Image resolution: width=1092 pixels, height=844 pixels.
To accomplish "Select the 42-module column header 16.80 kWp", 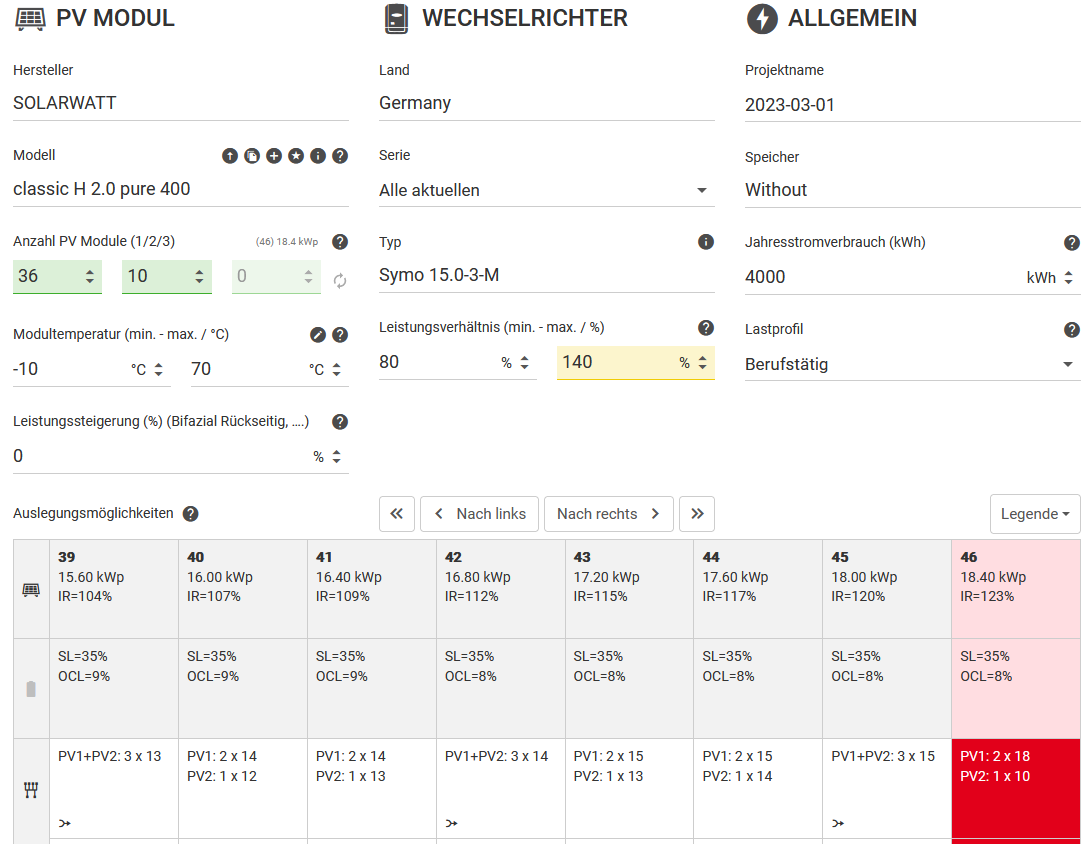I will [501, 589].
